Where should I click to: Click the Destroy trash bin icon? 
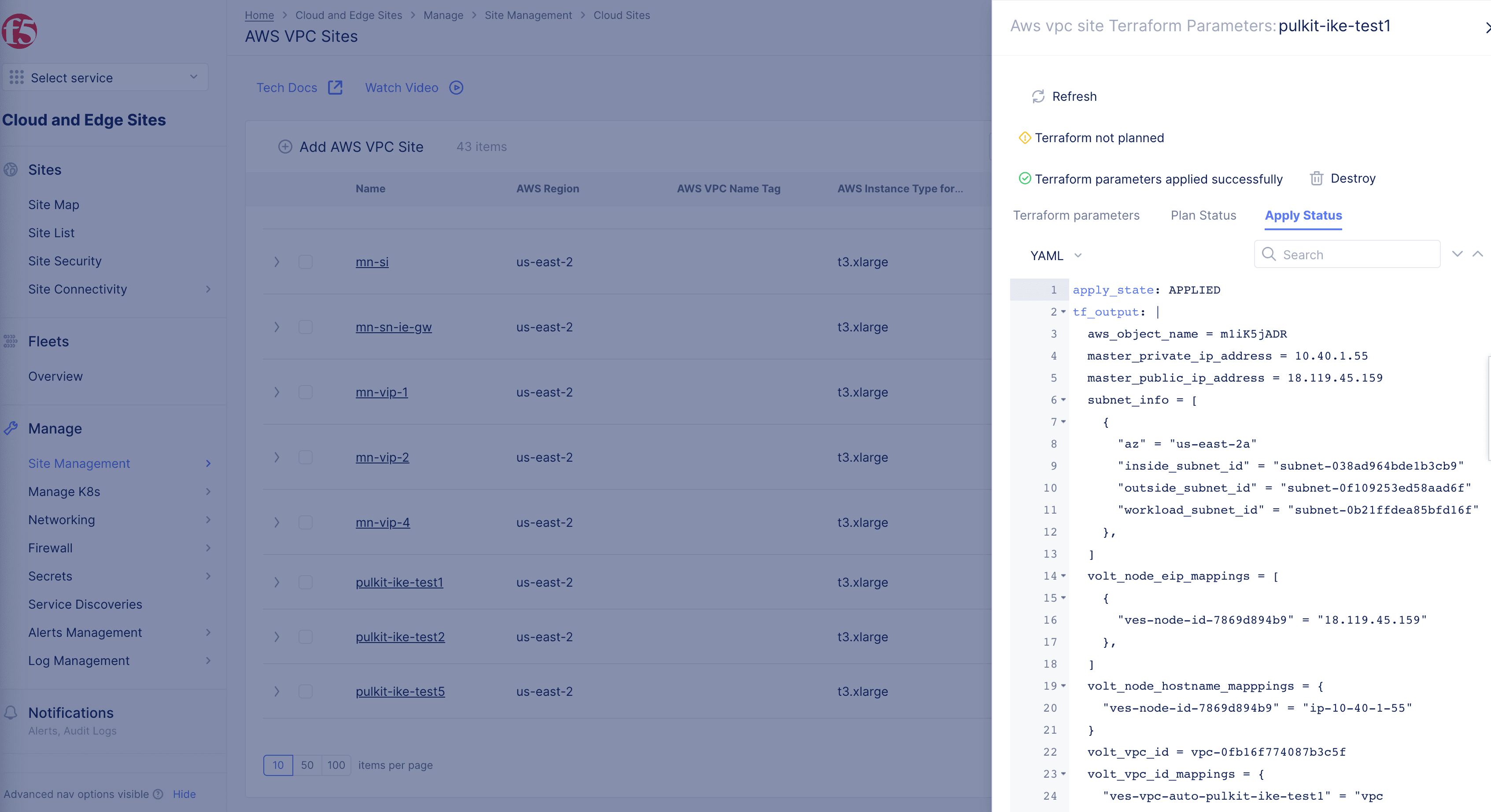point(1316,178)
